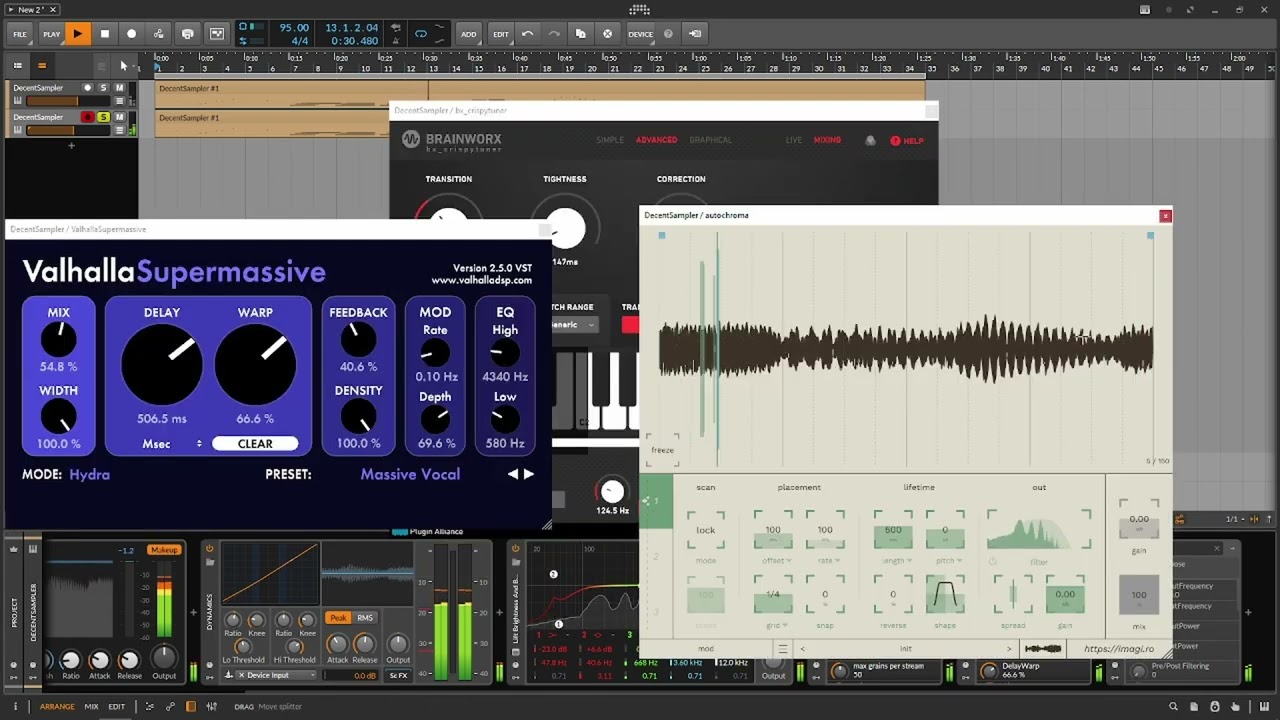The image size is (1280, 720).
Task: Toggle arranger loop mode
Action: tap(420, 34)
